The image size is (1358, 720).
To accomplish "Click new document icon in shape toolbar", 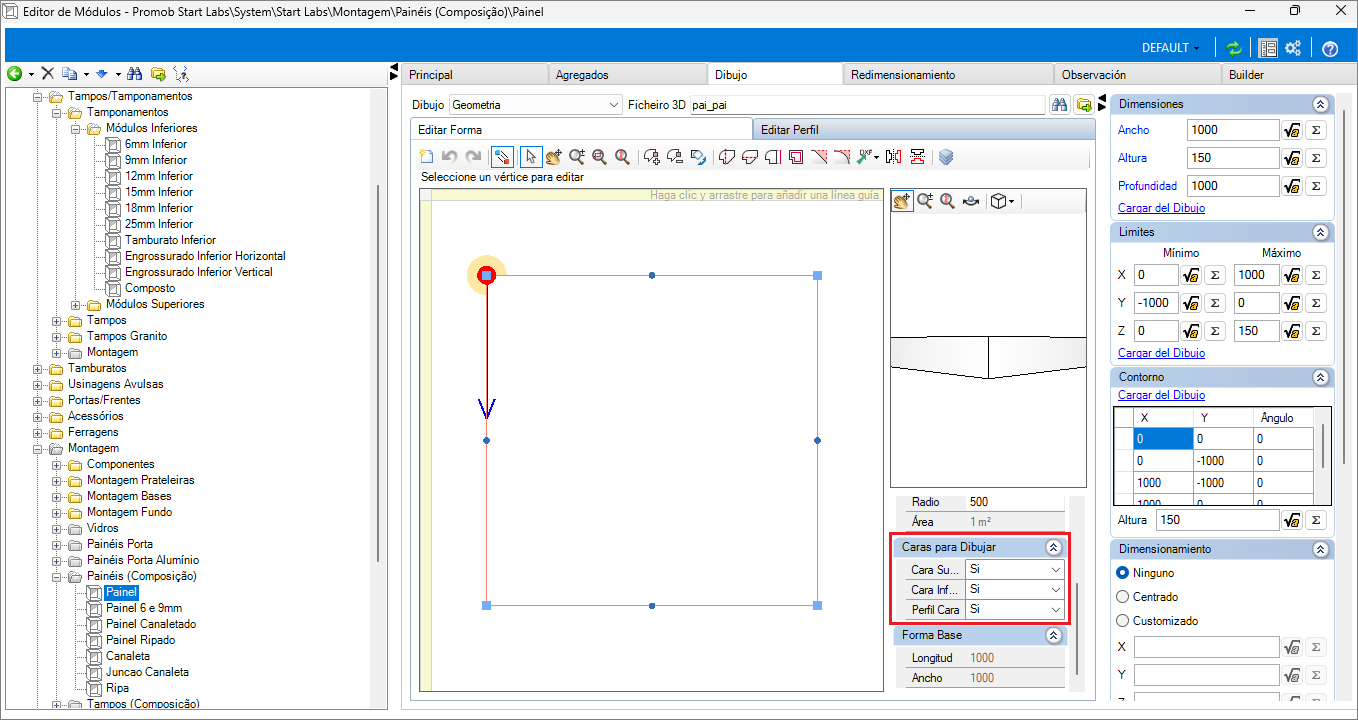I will [x=427, y=156].
